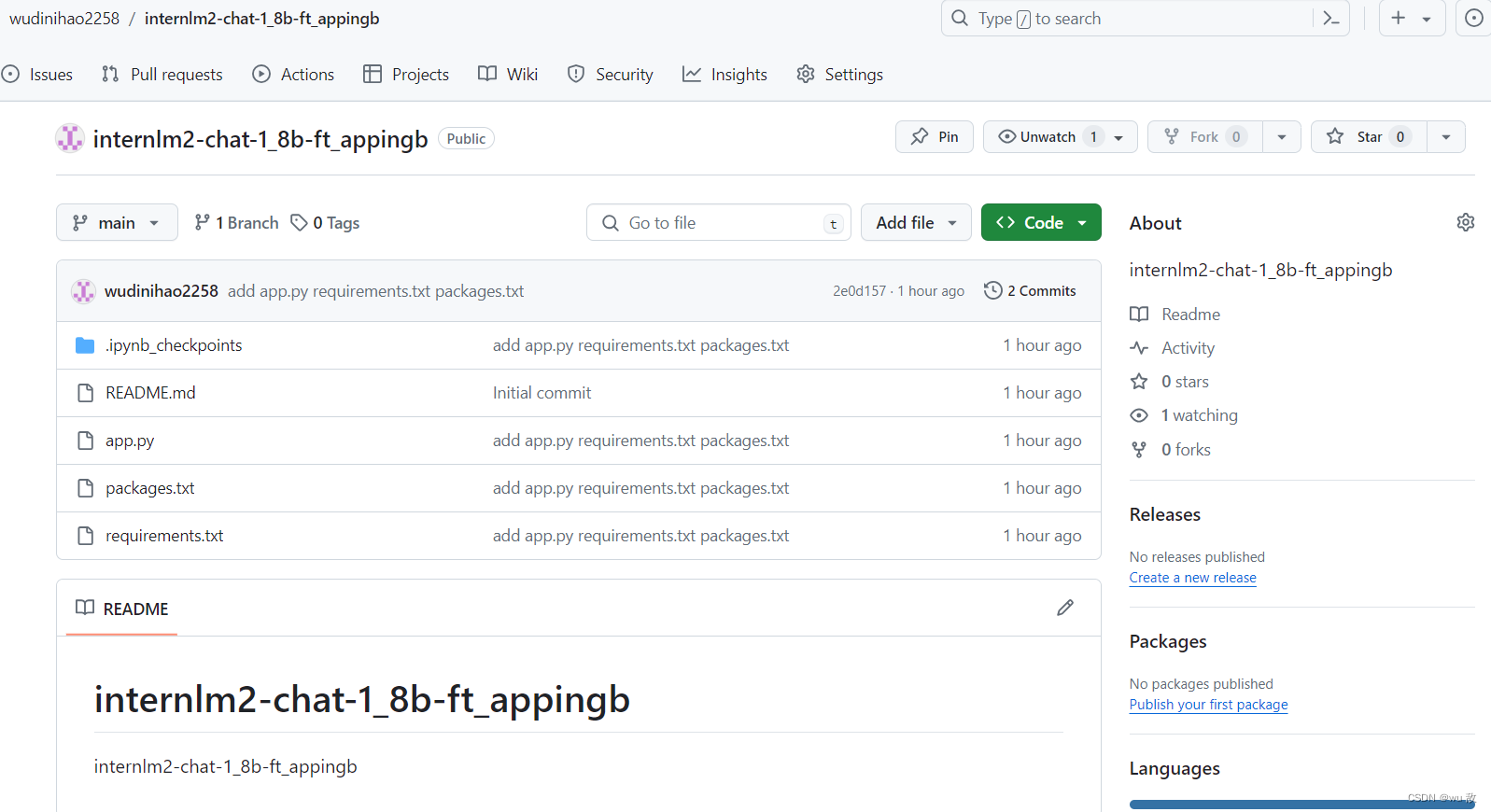Expand the Fork dropdown arrow

click(1282, 137)
